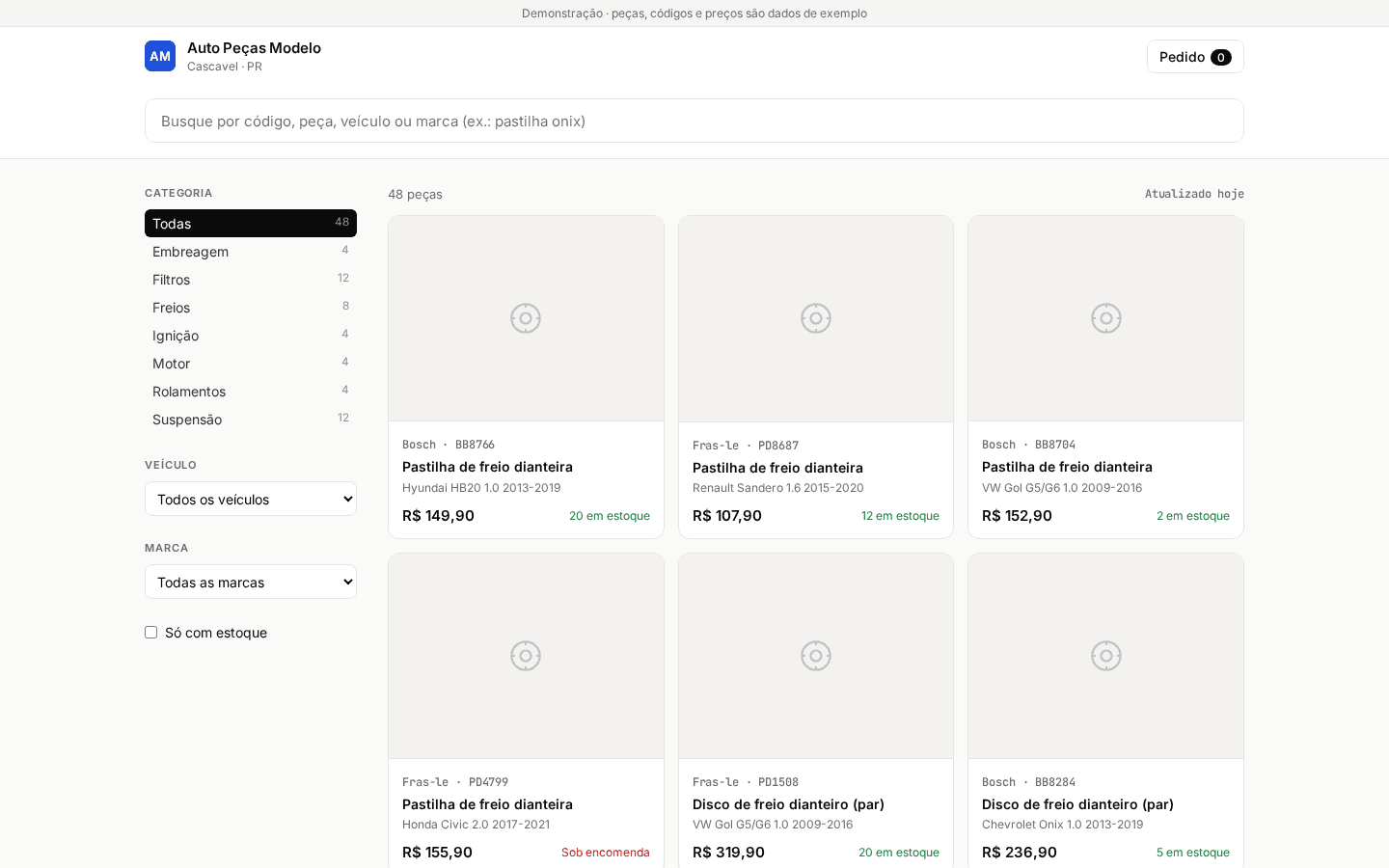The height and width of the screenshot is (868, 1389).
Task: Click the 'Atualizado hoje' status text
Action: (x=1194, y=194)
